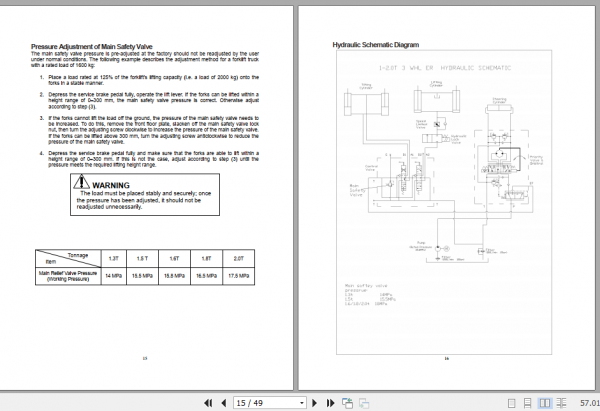Go to the next page
Screen dimensions: 600x411
point(315,403)
